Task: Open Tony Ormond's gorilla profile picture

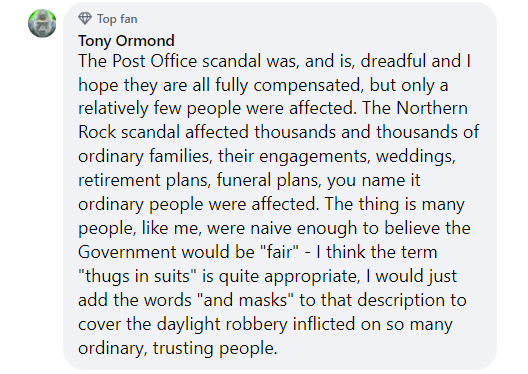Action: (42, 23)
